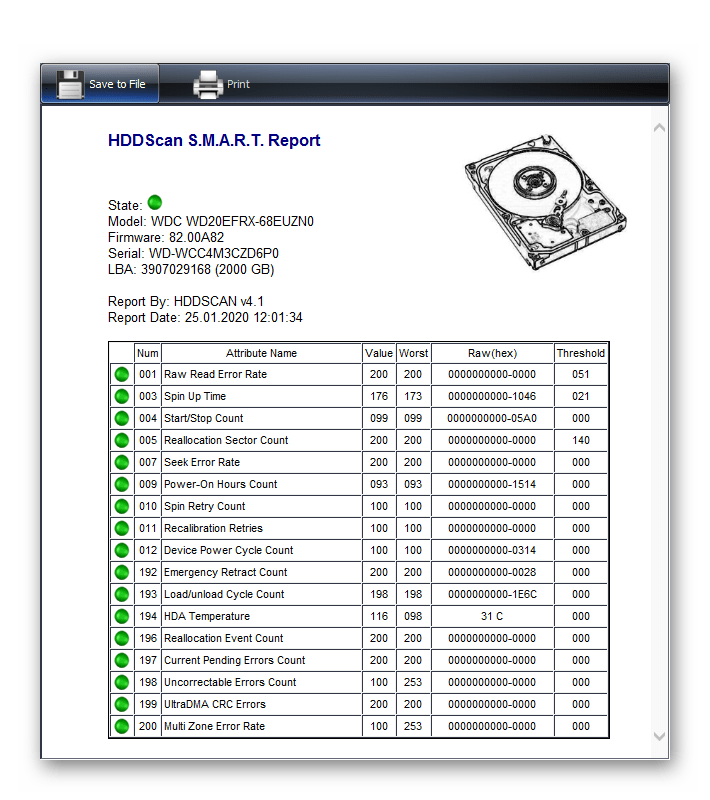Screen dimensions: 710x800
Task: Click the Print button label
Action: click(238, 84)
